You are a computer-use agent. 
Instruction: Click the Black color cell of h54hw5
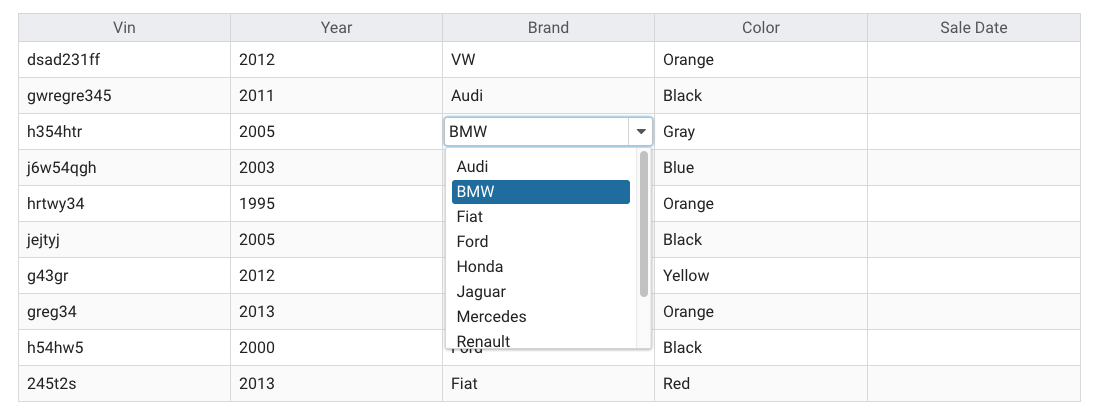[x=761, y=347]
